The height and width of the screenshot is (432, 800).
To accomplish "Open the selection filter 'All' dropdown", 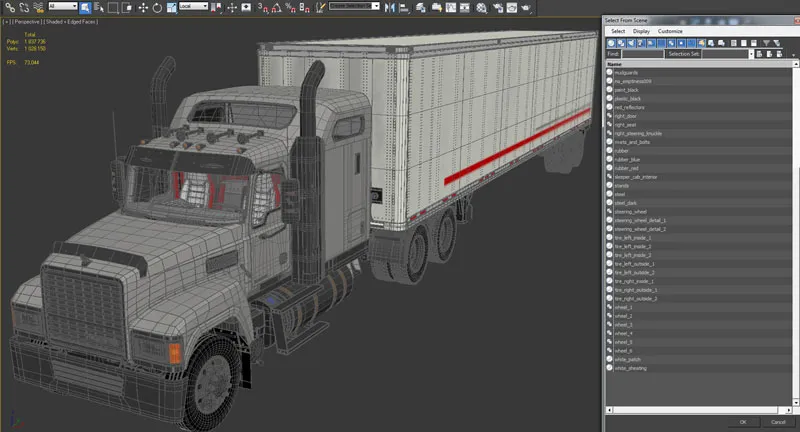I will coord(61,6).
